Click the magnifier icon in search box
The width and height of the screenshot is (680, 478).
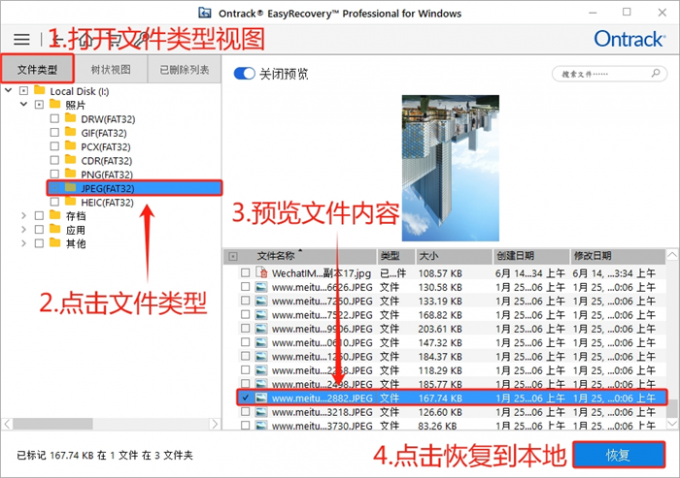(x=656, y=75)
